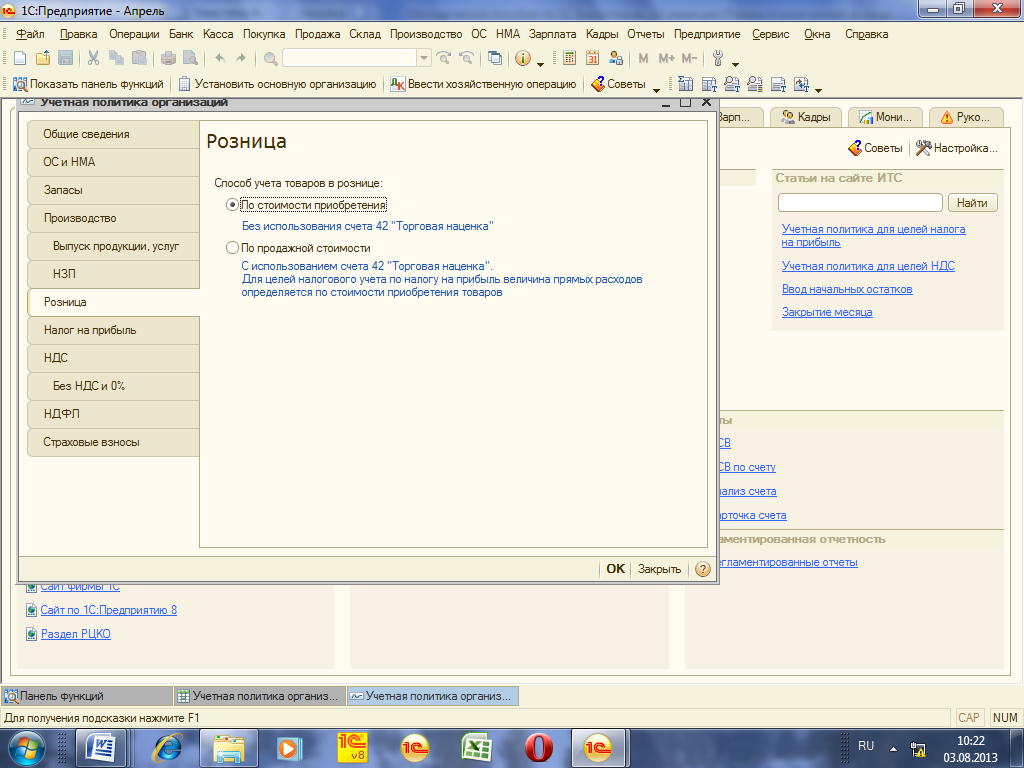
Task: Open Opera browser from the taskbar
Action: pos(538,748)
